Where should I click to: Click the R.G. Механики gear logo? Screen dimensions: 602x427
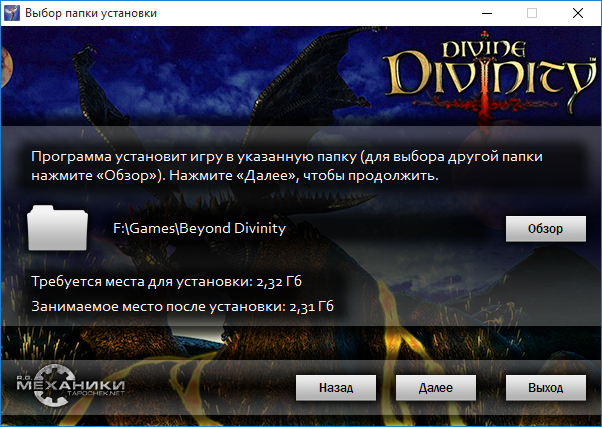(70, 386)
